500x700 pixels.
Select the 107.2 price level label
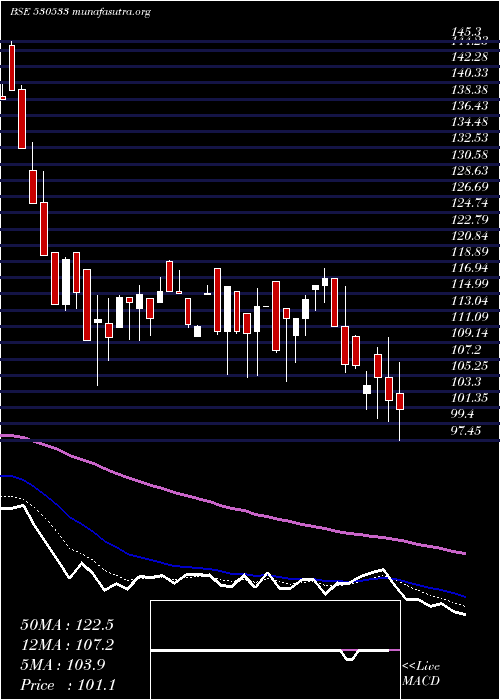coord(466,349)
